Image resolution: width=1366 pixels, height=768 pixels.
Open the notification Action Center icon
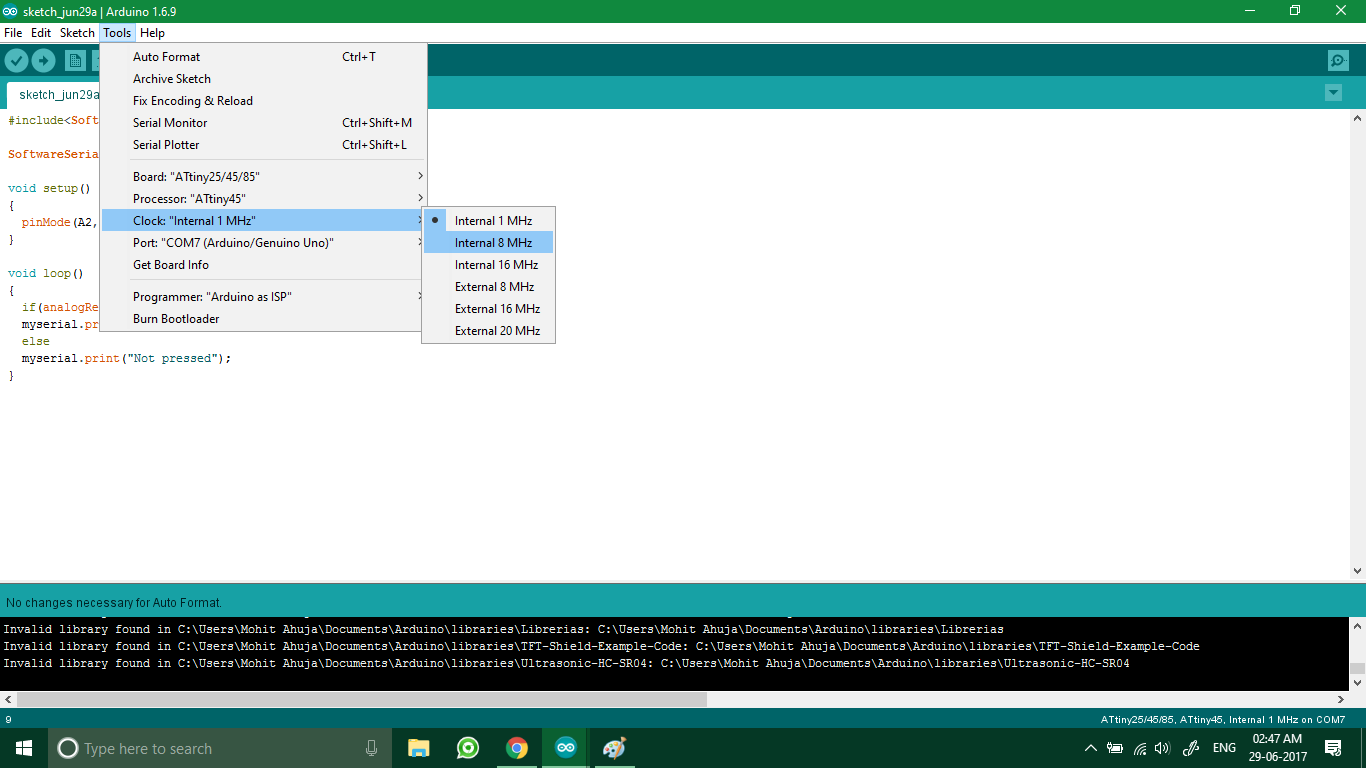pos(1333,748)
